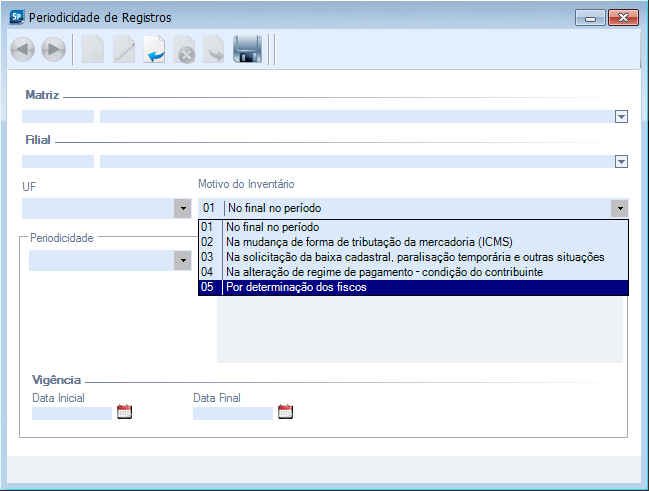The height and width of the screenshot is (491, 649).
Task: Select 05 Por determinação dos fiscos
Action: click(413, 287)
